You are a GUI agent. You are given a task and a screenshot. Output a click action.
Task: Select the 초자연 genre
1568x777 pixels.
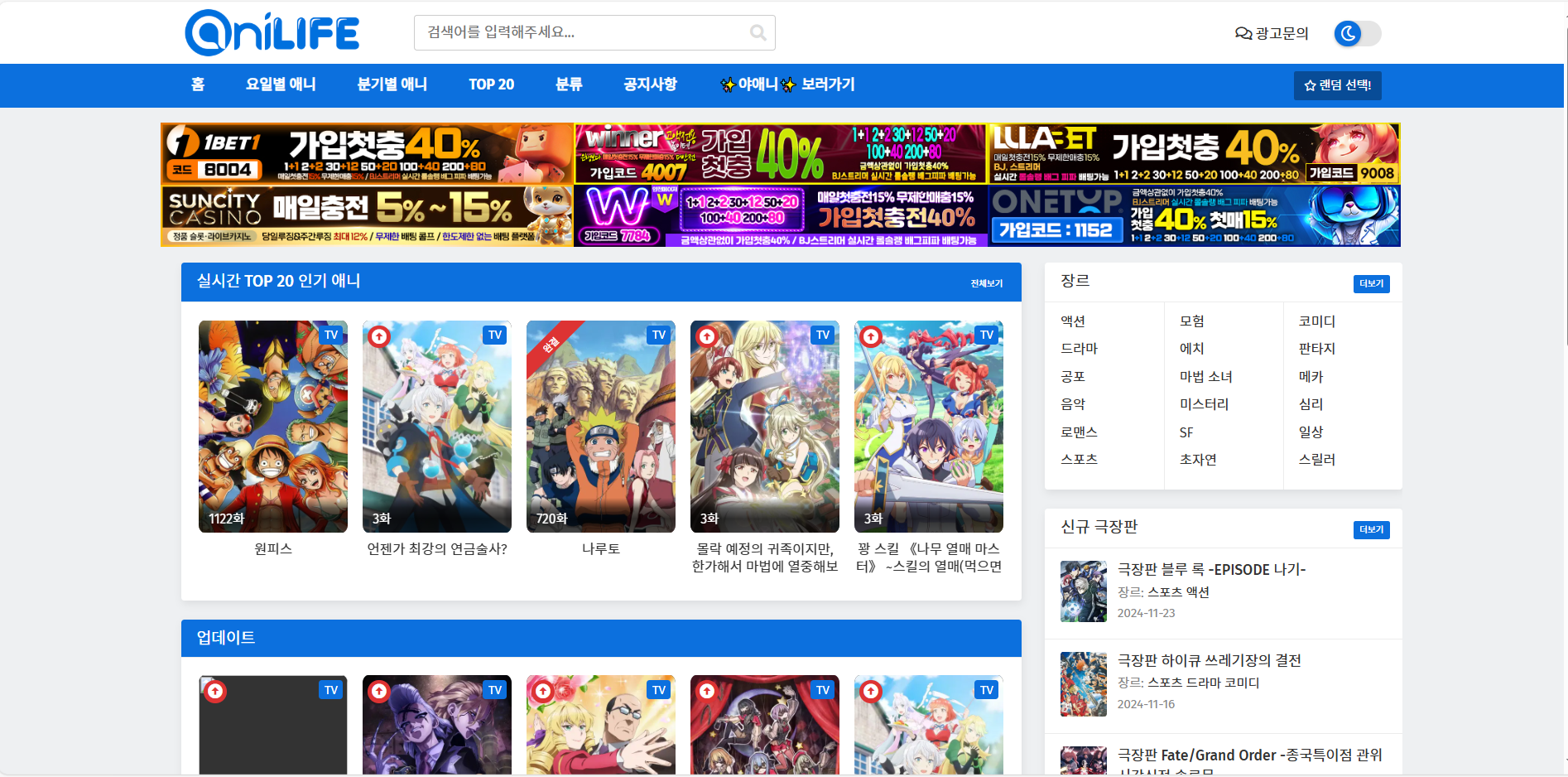tap(1199, 460)
